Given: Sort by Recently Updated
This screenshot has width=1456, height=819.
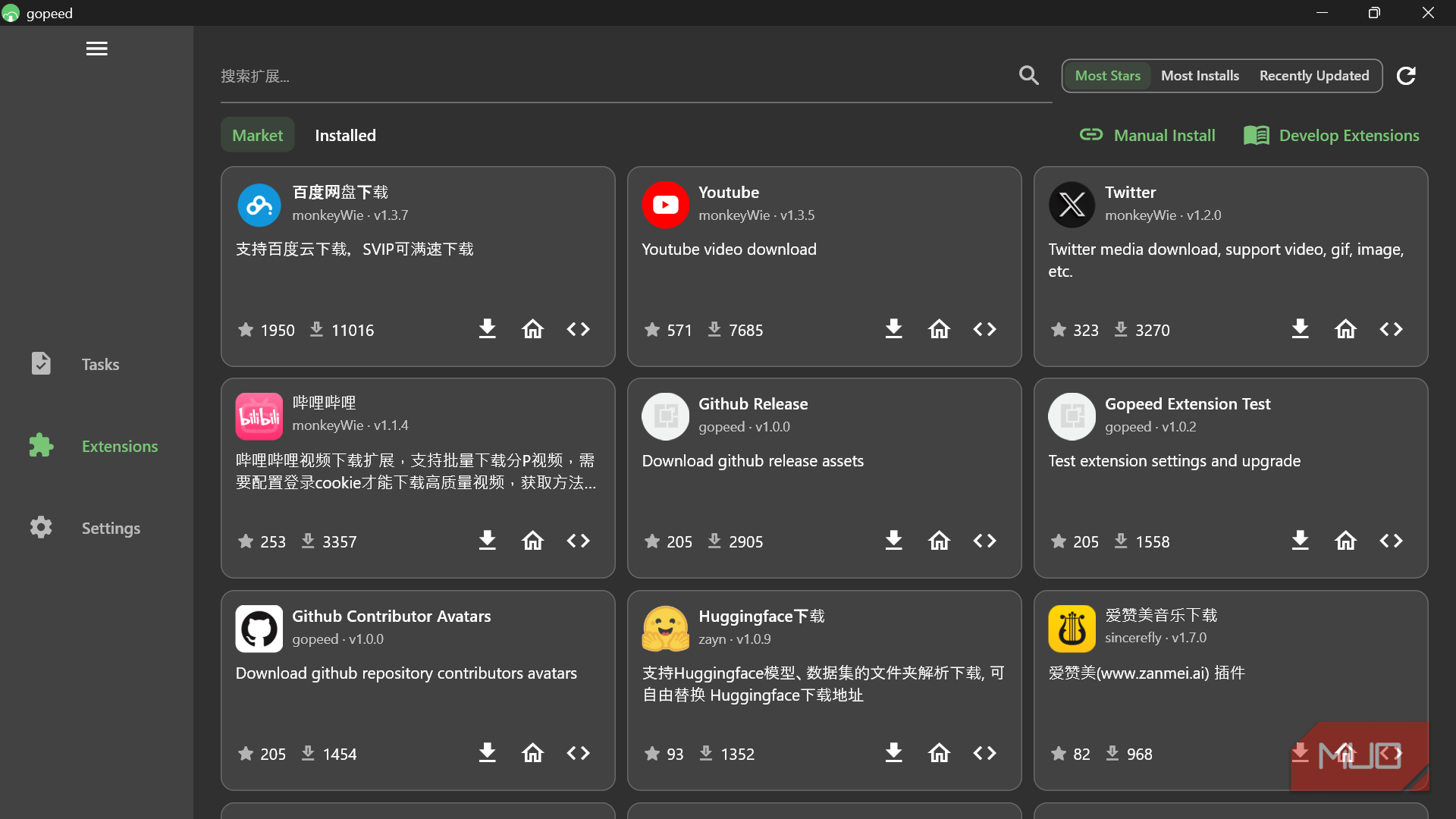Looking at the screenshot, I should (1314, 76).
